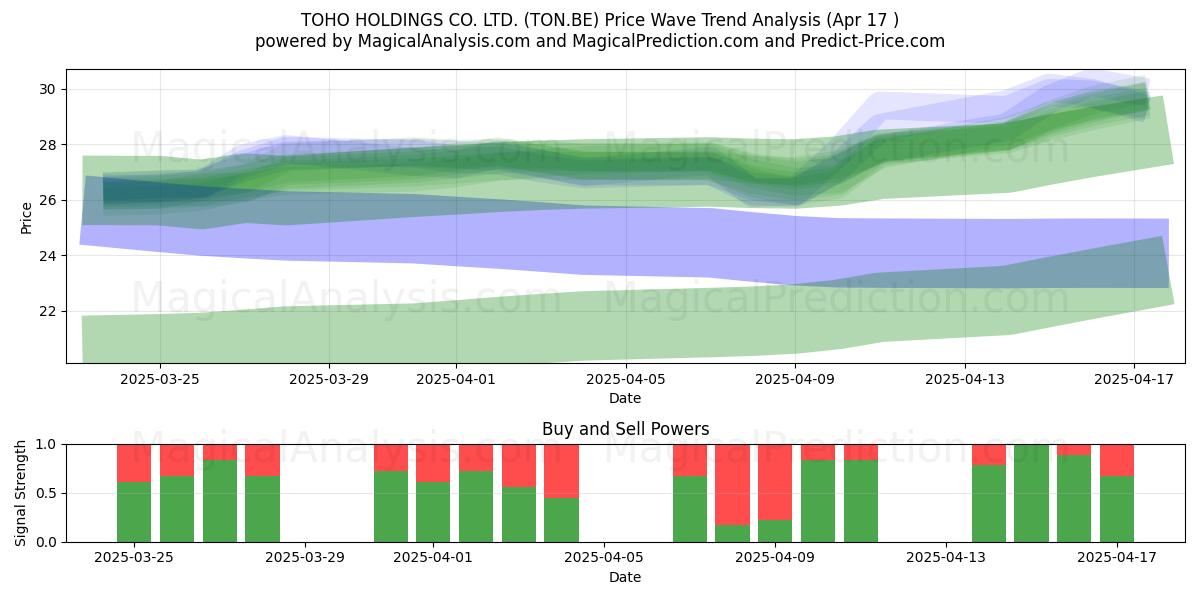
Task: Click the 'powered by MagicalAnalysis.com' subtitle line
Action: coord(600,41)
